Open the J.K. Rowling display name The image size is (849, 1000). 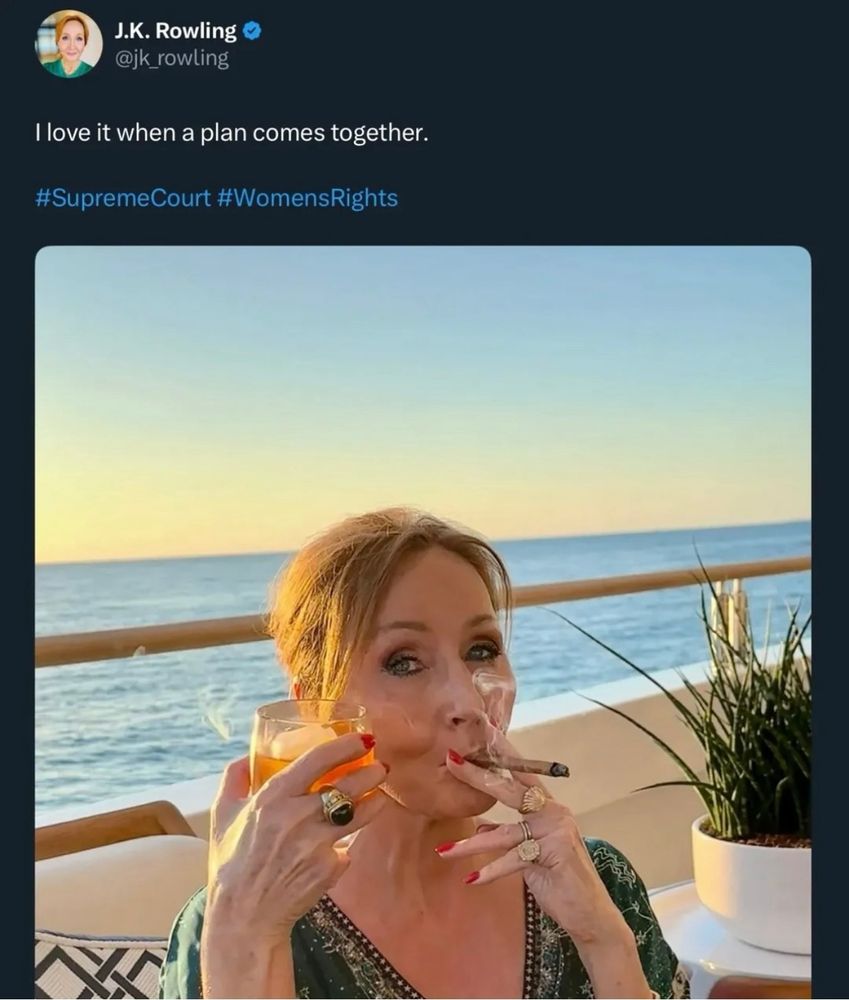[175, 31]
